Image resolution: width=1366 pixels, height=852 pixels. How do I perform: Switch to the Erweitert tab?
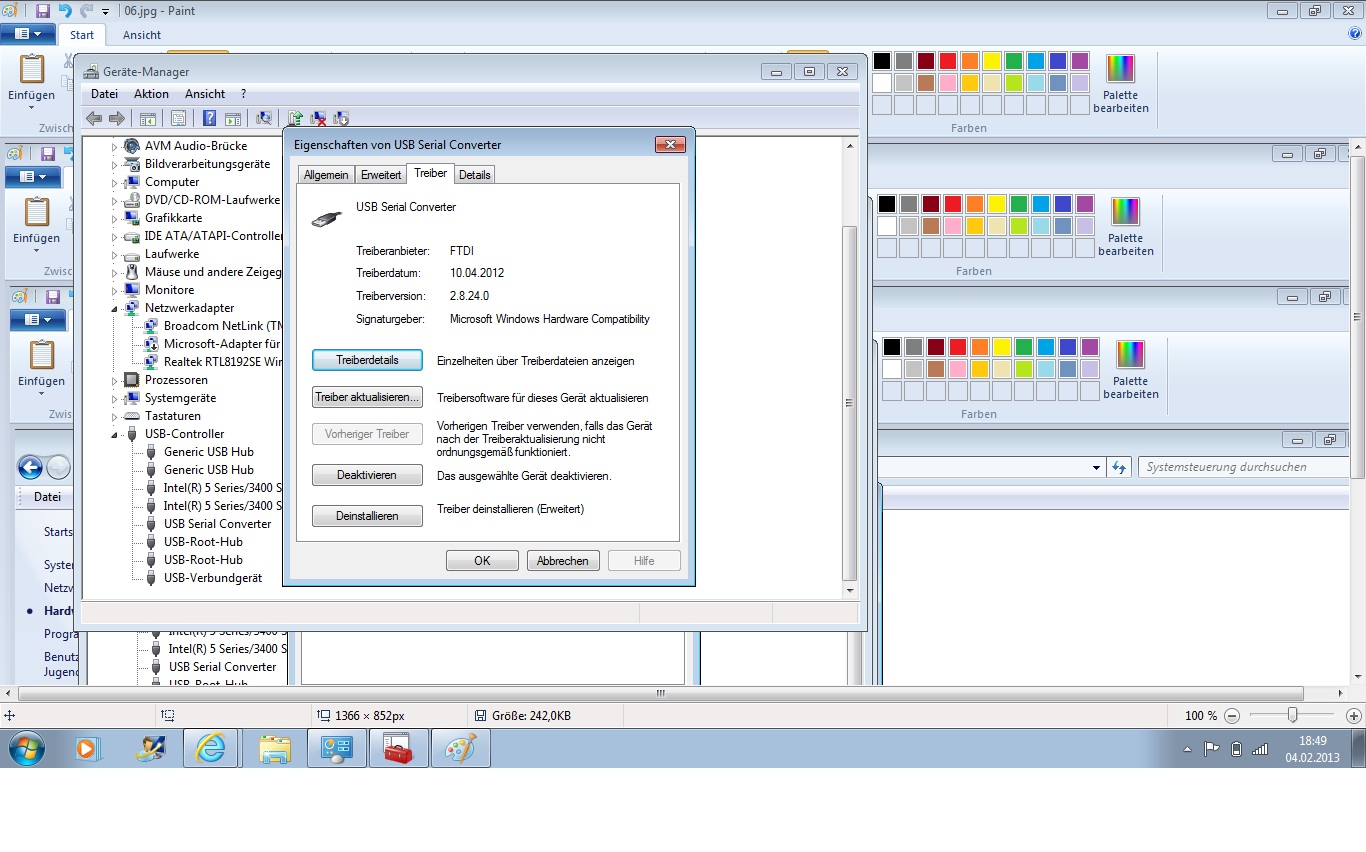point(381,175)
